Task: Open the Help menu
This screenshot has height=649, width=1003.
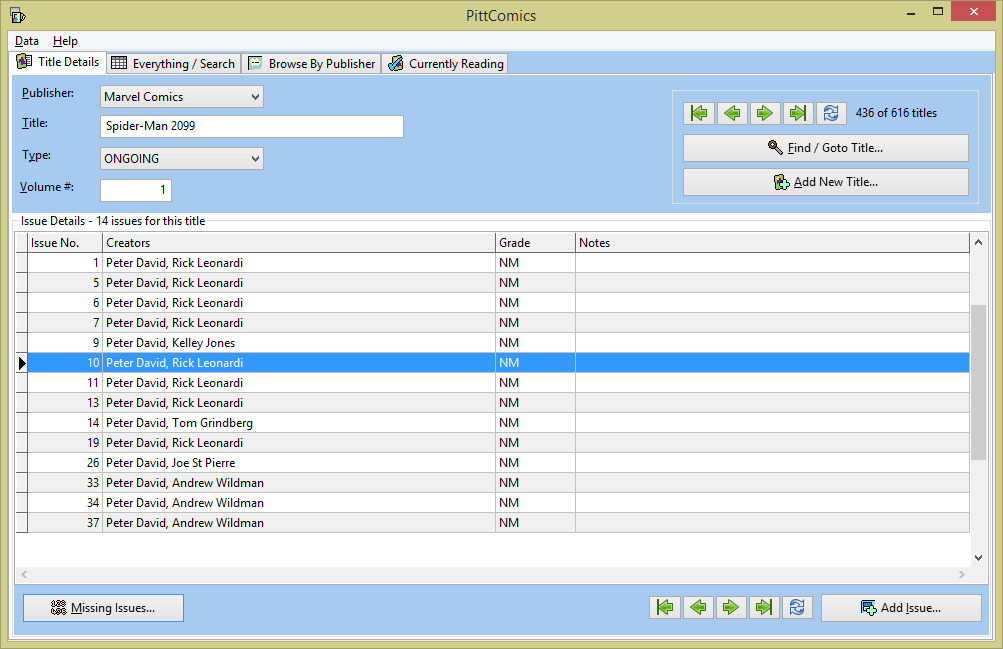Action: (x=65, y=41)
